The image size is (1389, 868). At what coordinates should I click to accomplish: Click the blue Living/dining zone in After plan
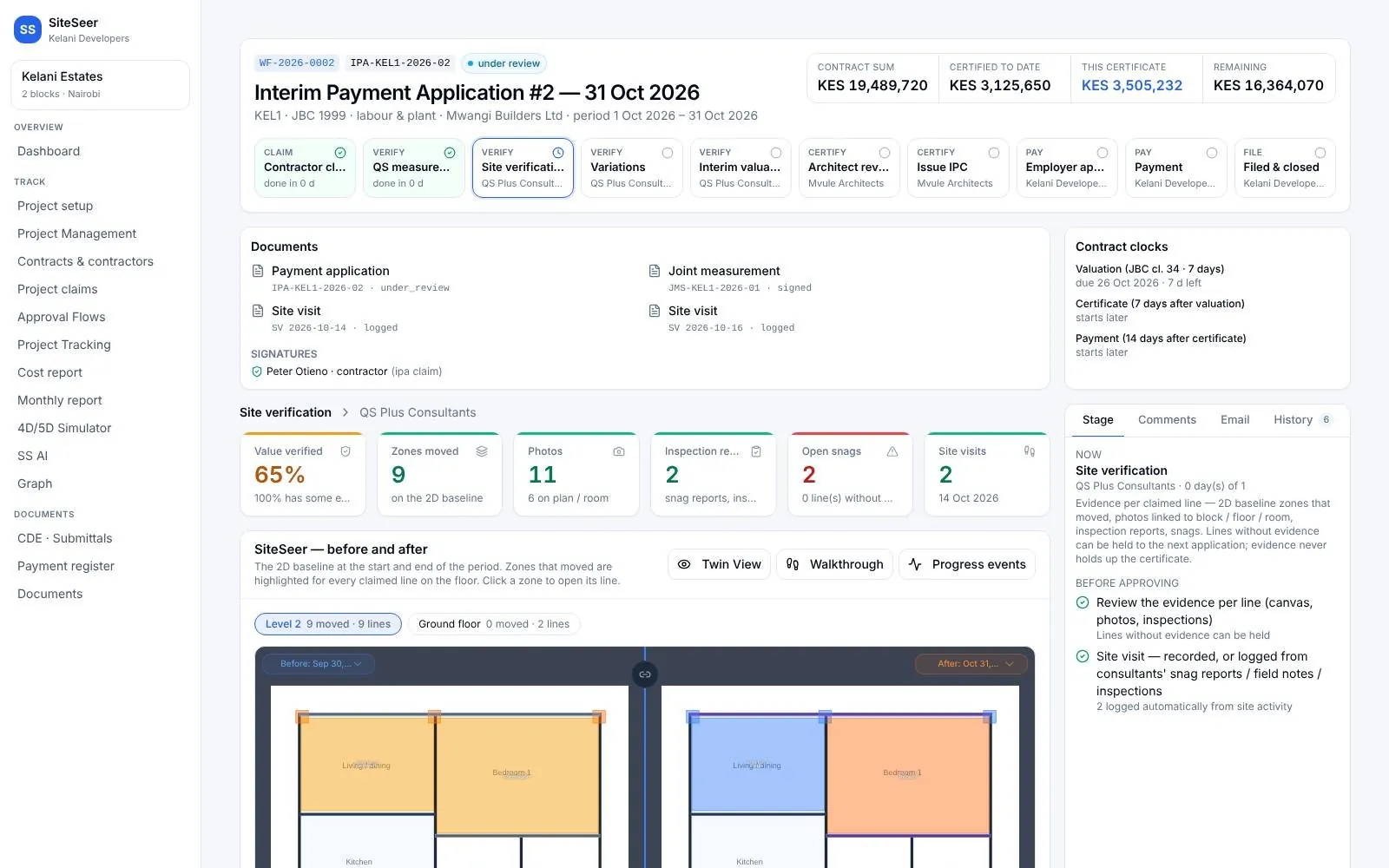(757, 766)
